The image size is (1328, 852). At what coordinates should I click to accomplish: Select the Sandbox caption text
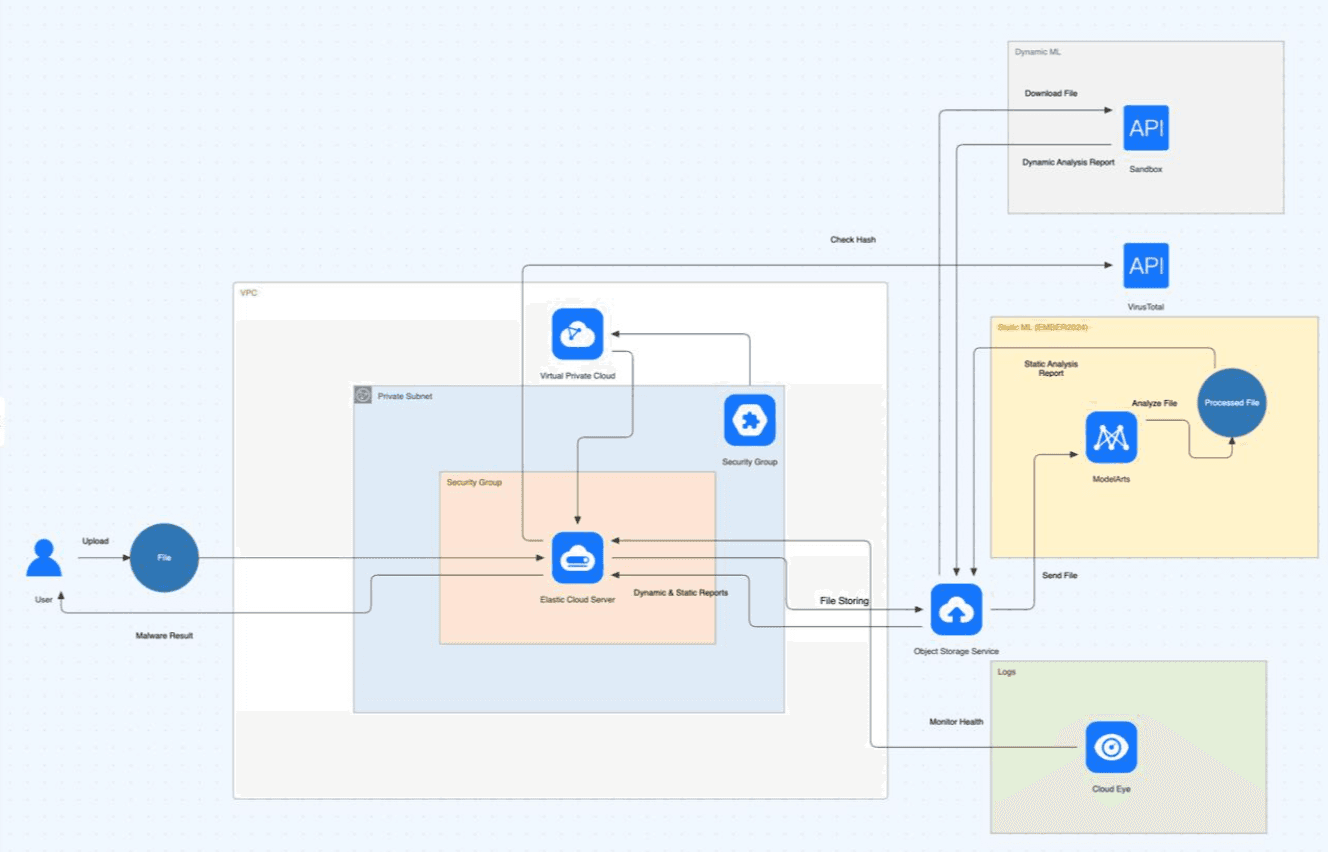[1146, 169]
